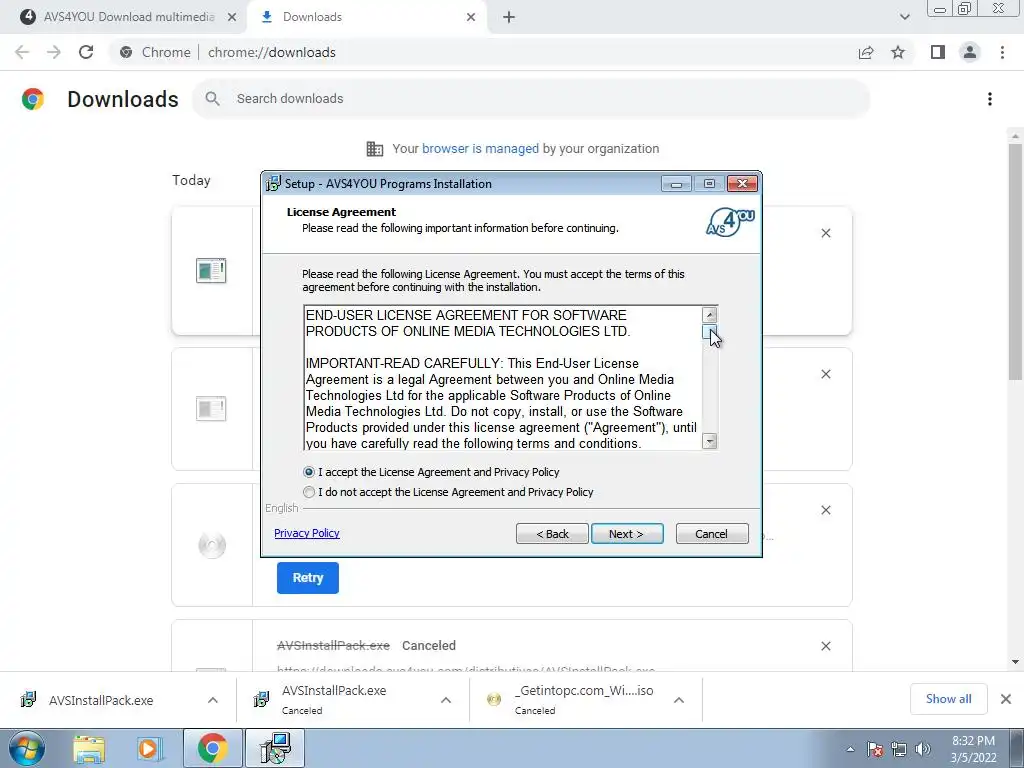The height and width of the screenshot is (768, 1024).
Task: Expand options for canceled AVSInstallPack.exe shelf item
Action: point(446,700)
